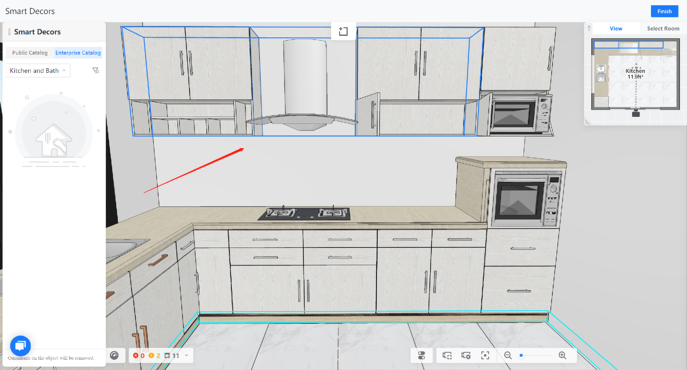Switch to the Enterprise Catalog tab
The image size is (687, 370).
coord(78,53)
